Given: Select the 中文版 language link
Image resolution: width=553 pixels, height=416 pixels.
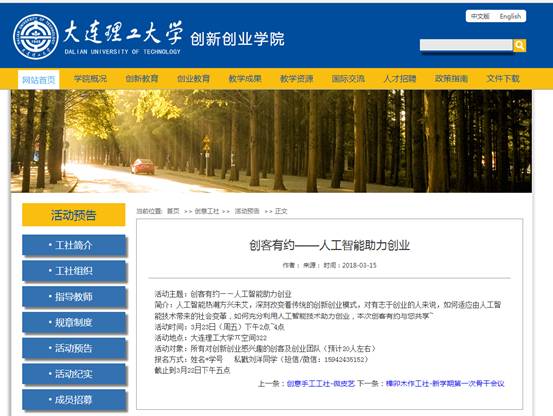Looking at the screenshot, I should (480, 16).
